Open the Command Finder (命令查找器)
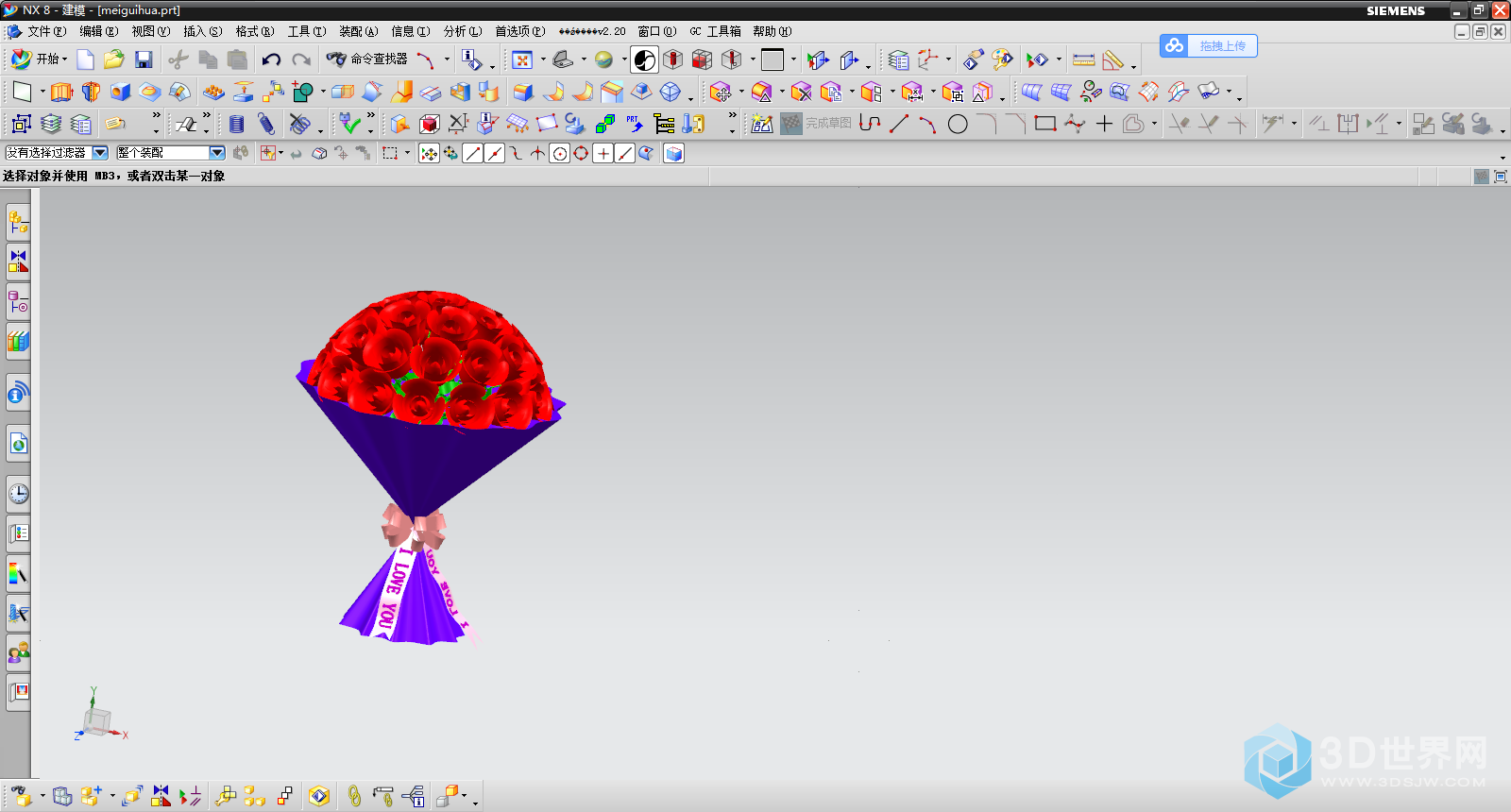 pos(367,59)
